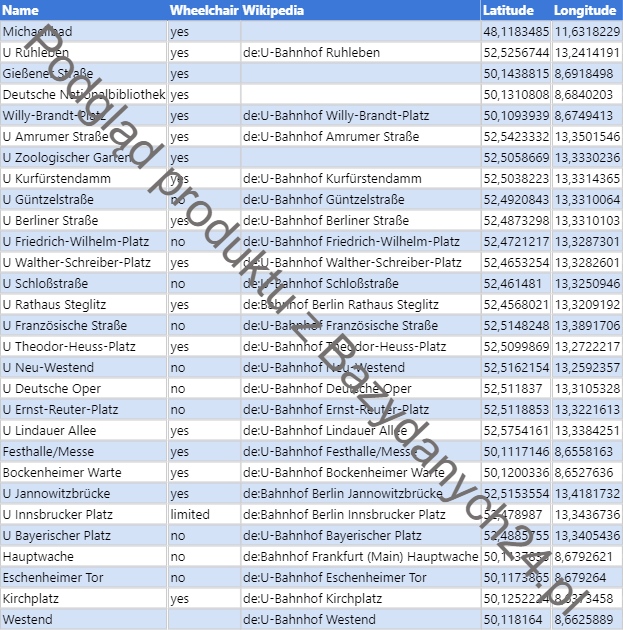Select the 'U Bayerischer Platz' name cell
This screenshot has width=623, height=630.
tap(84, 535)
